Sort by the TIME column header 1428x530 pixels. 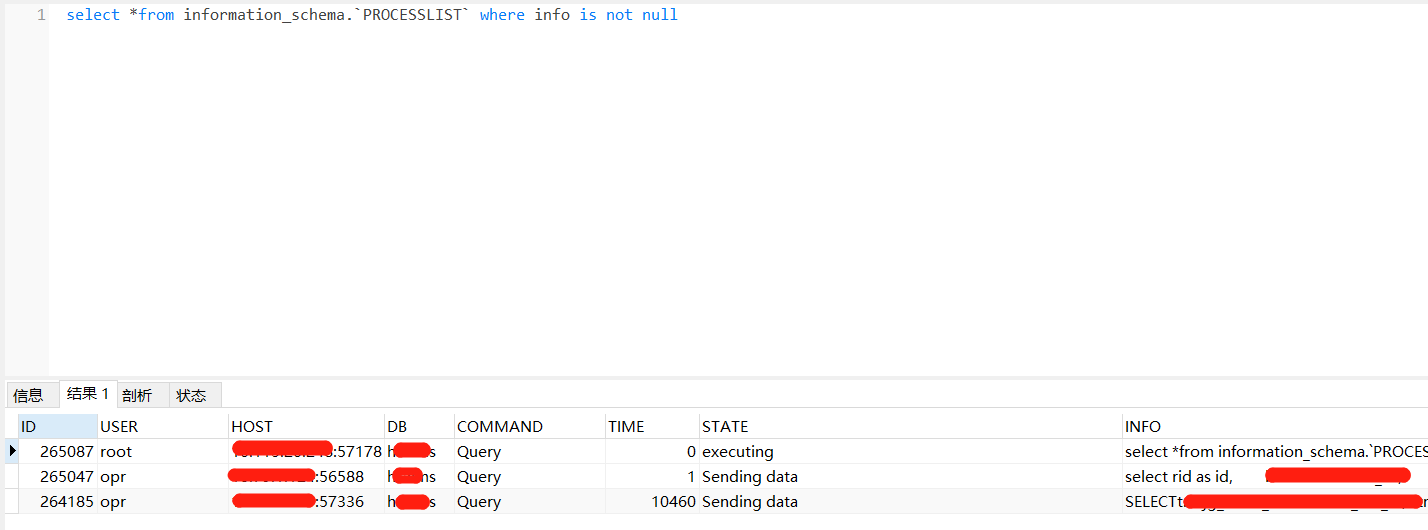pyautogui.click(x=651, y=426)
